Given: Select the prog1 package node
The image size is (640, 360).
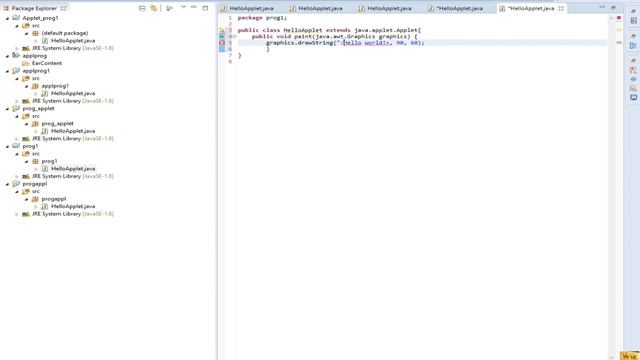Looking at the screenshot, I should point(49,161).
